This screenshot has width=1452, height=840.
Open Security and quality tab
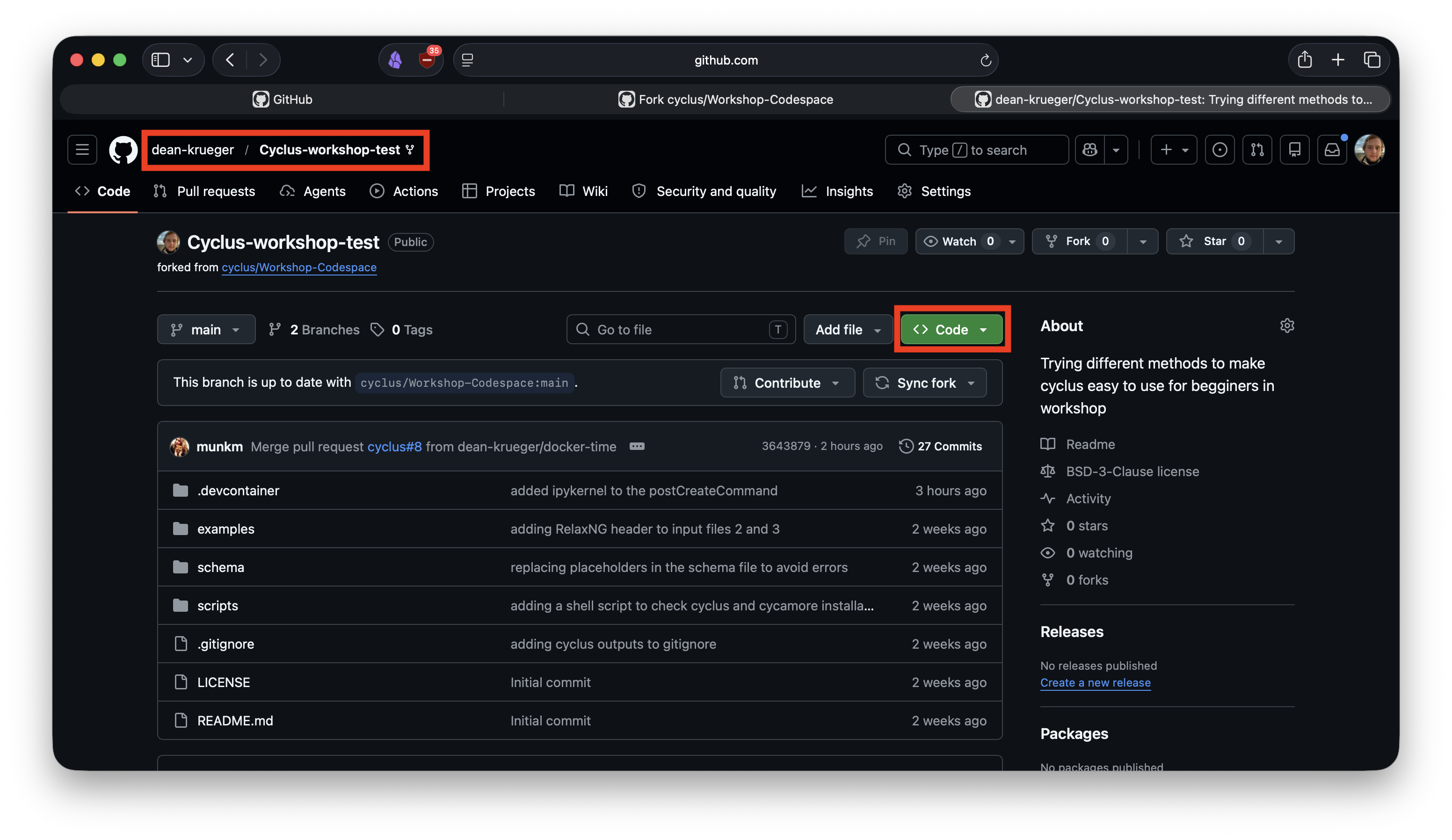pos(704,191)
